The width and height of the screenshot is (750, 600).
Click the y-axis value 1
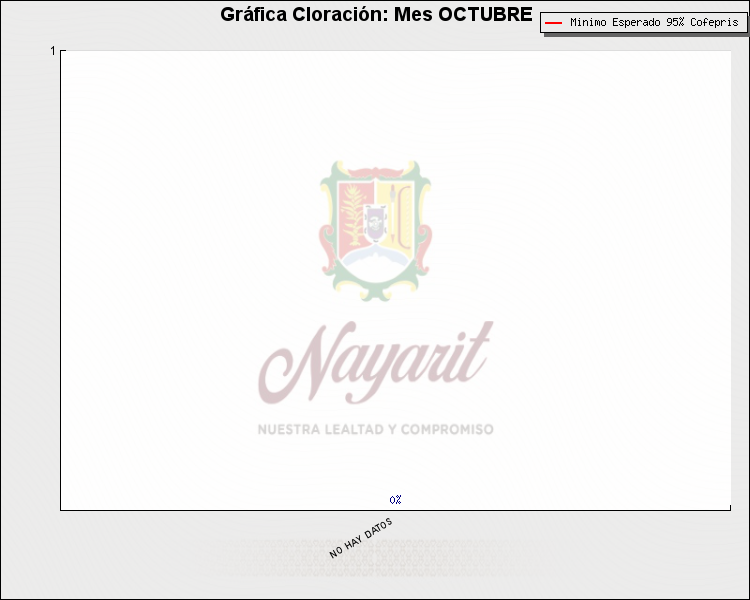click(x=53, y=51)
